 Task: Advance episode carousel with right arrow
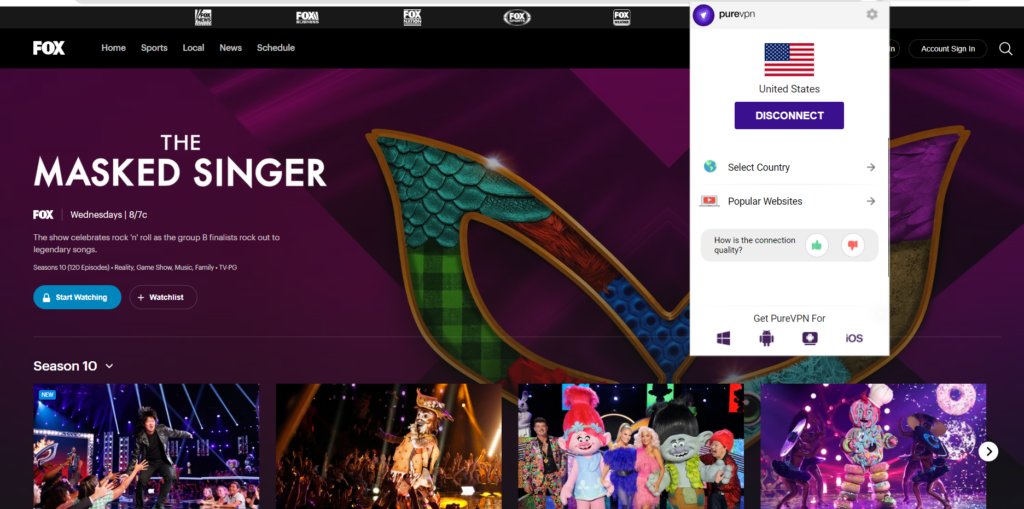988,451
